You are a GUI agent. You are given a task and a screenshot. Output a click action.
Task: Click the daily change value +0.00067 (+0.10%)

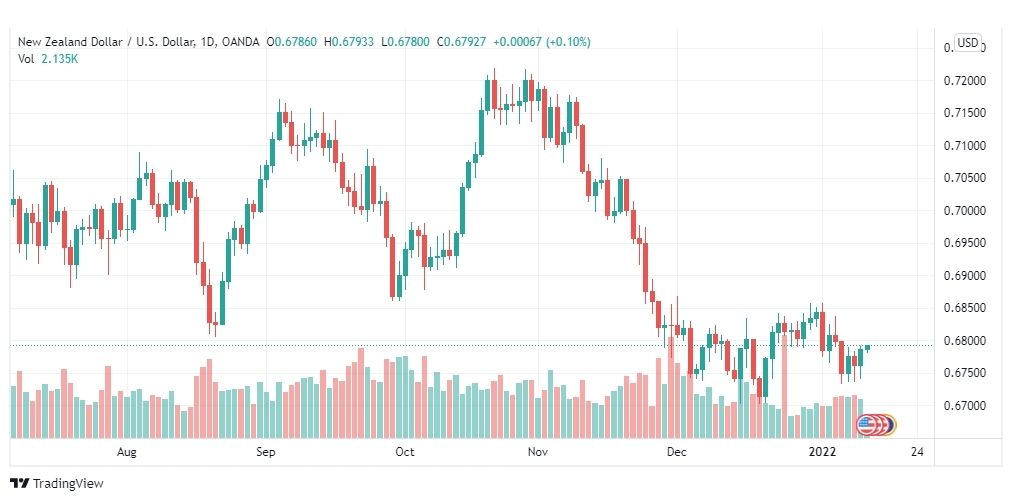coord(541,42)
